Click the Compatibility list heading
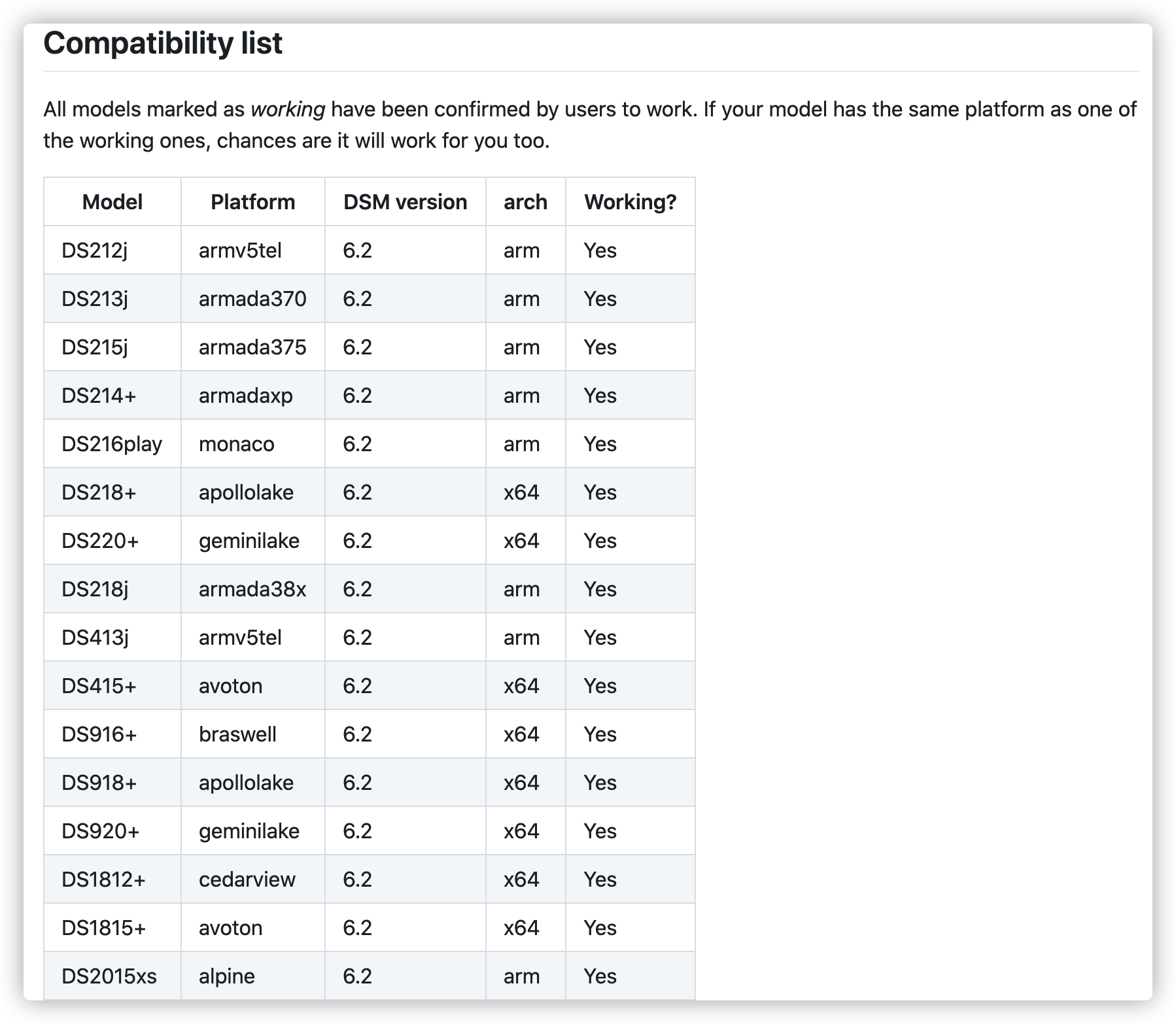 click(x=163, y=44)
